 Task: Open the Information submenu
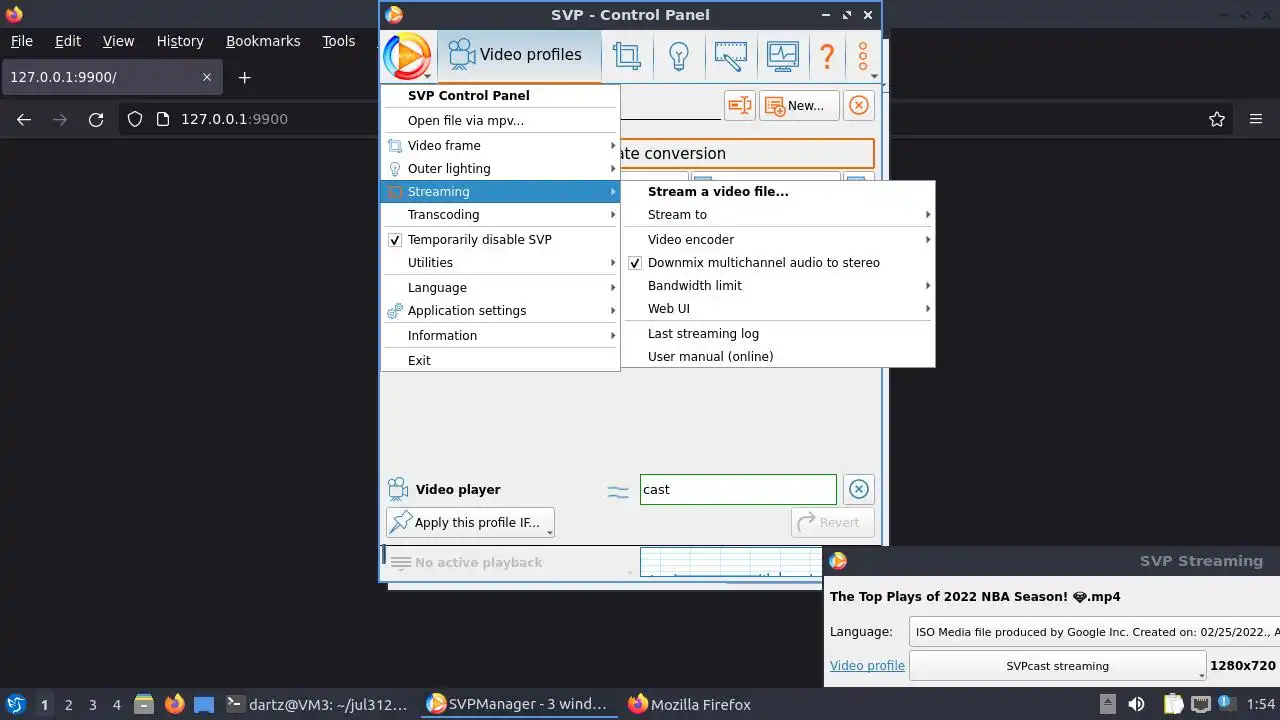point(500,335)
